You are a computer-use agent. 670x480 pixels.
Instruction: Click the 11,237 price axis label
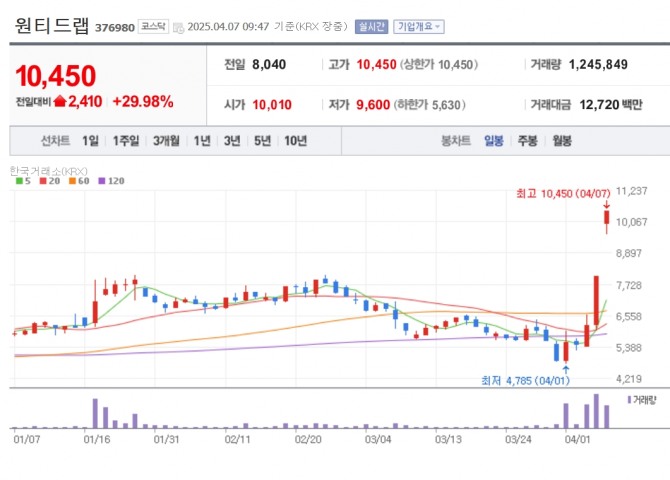point(631,191)
